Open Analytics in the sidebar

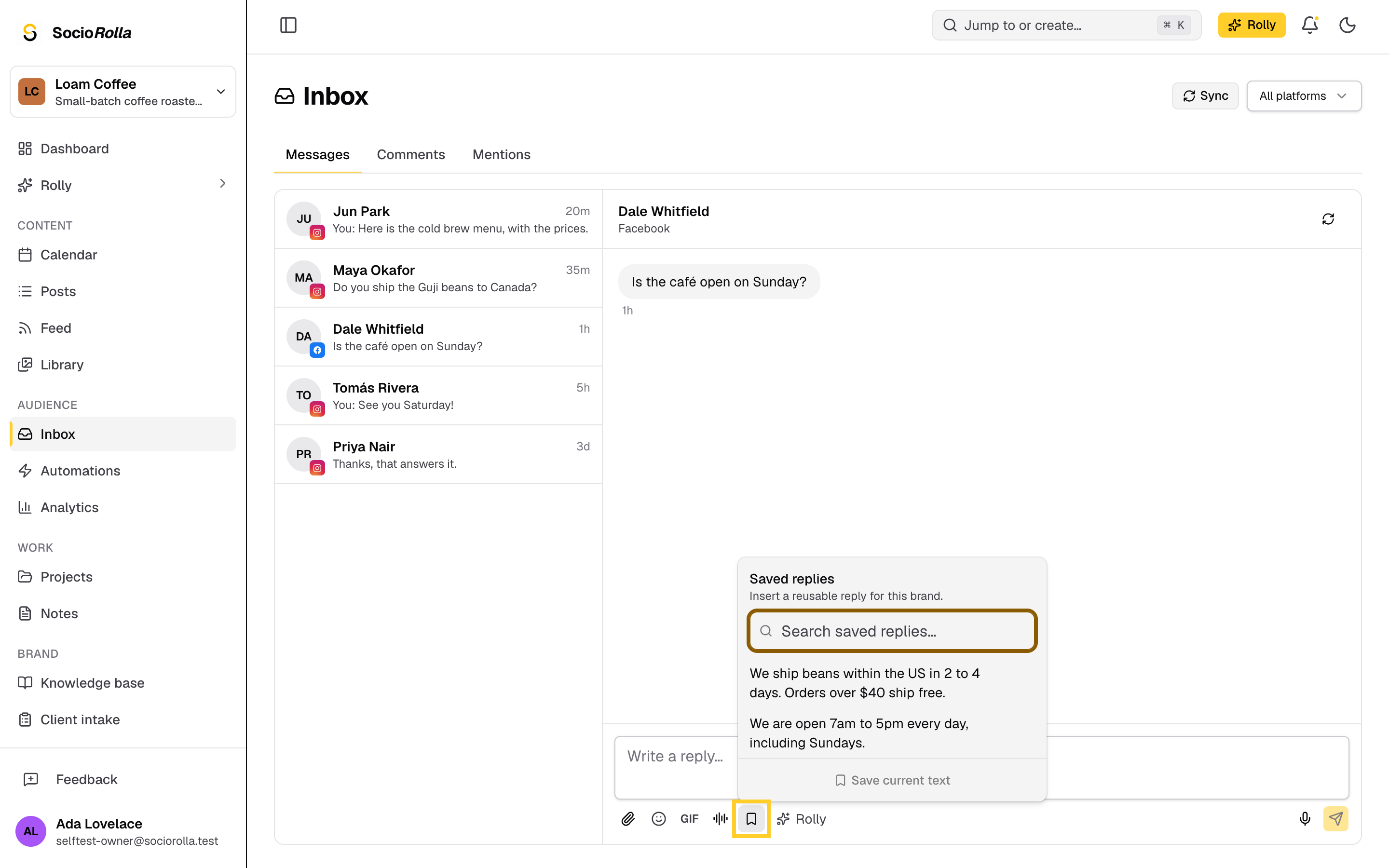point(123,507)
